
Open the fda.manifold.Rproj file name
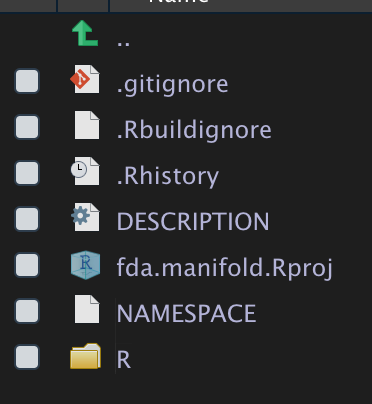225,269
